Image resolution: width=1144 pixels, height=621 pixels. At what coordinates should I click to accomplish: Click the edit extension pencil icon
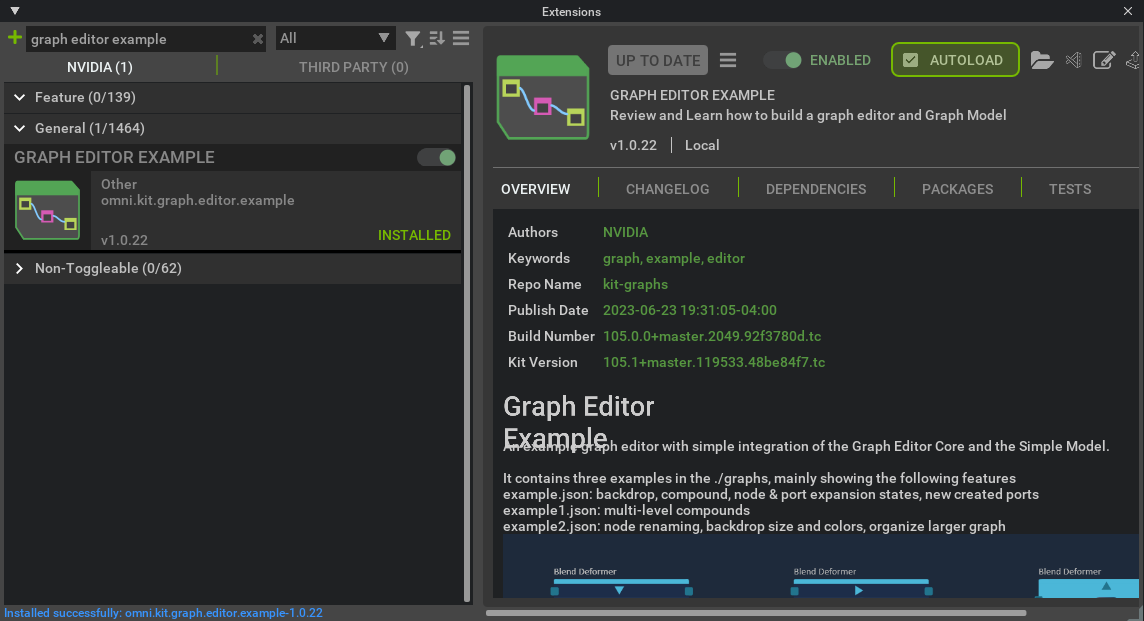[1104, 60]
